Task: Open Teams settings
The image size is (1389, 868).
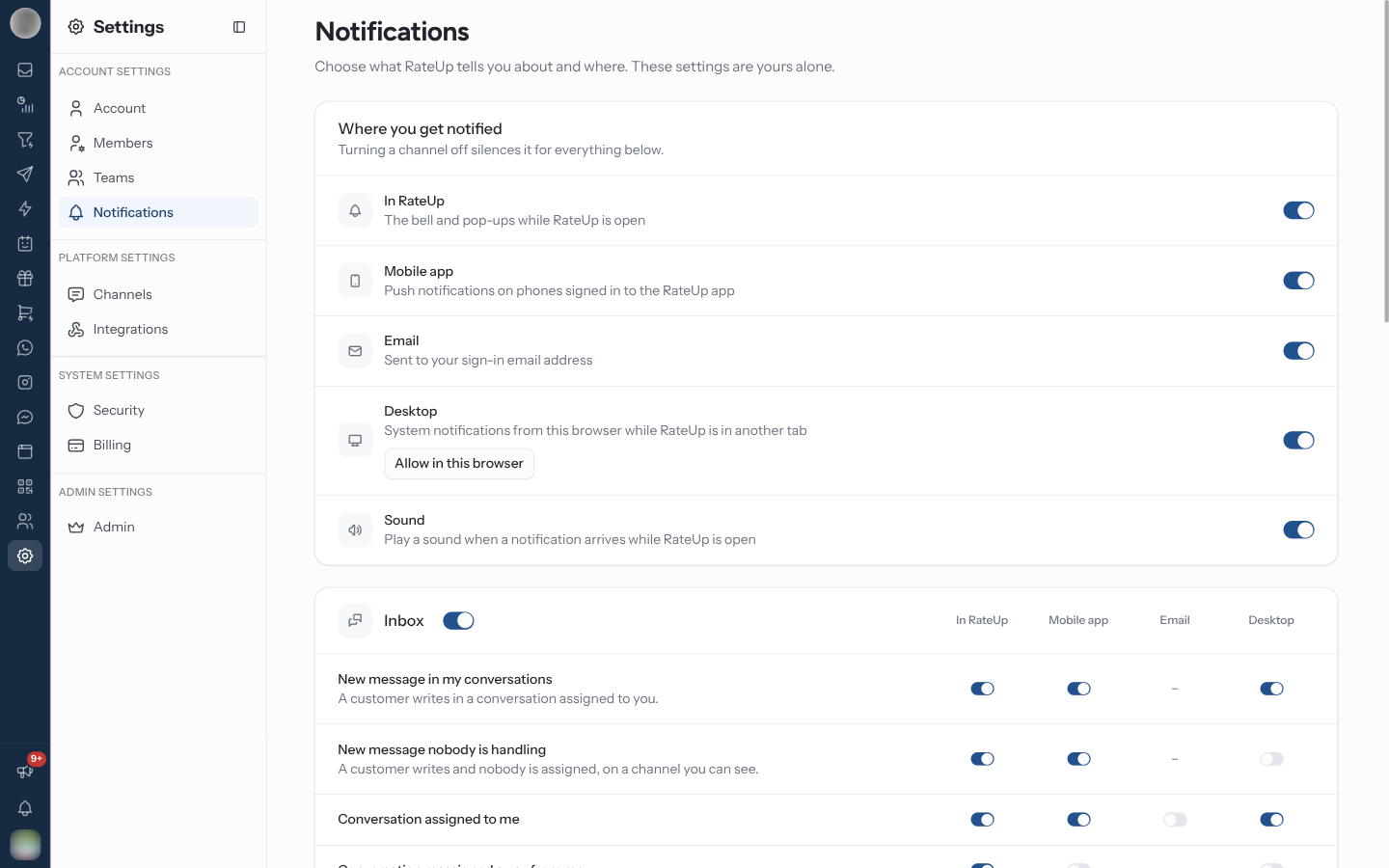Action: [x=158, y=177]
